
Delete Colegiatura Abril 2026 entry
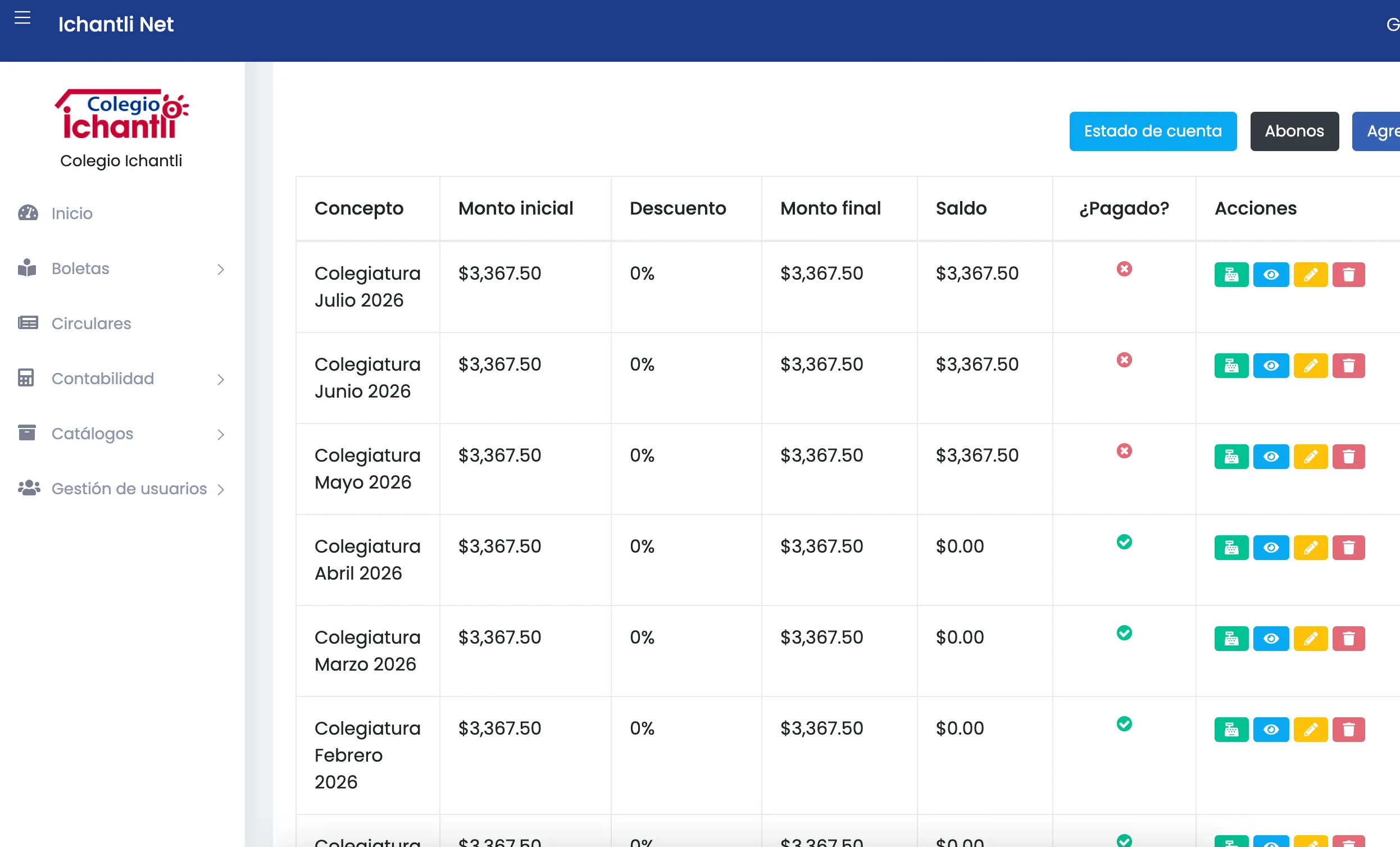(1348, 548)
